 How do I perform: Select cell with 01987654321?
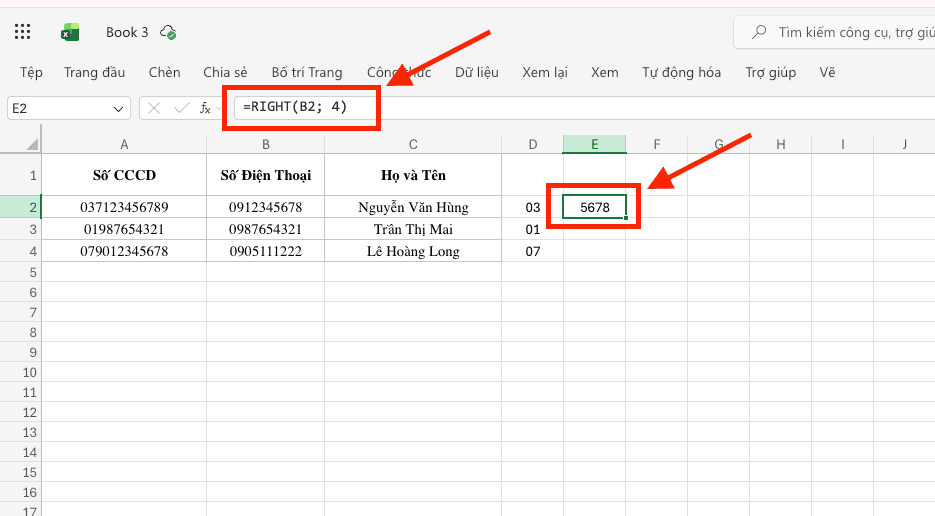point(124,229)
